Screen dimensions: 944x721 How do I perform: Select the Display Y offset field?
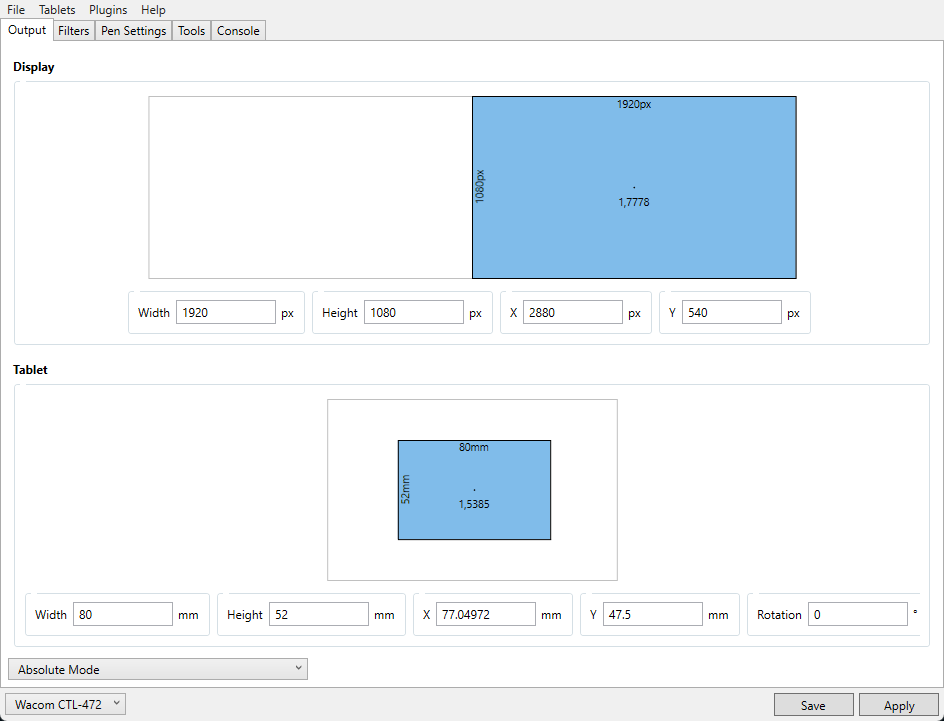click(x=731, y=313)
